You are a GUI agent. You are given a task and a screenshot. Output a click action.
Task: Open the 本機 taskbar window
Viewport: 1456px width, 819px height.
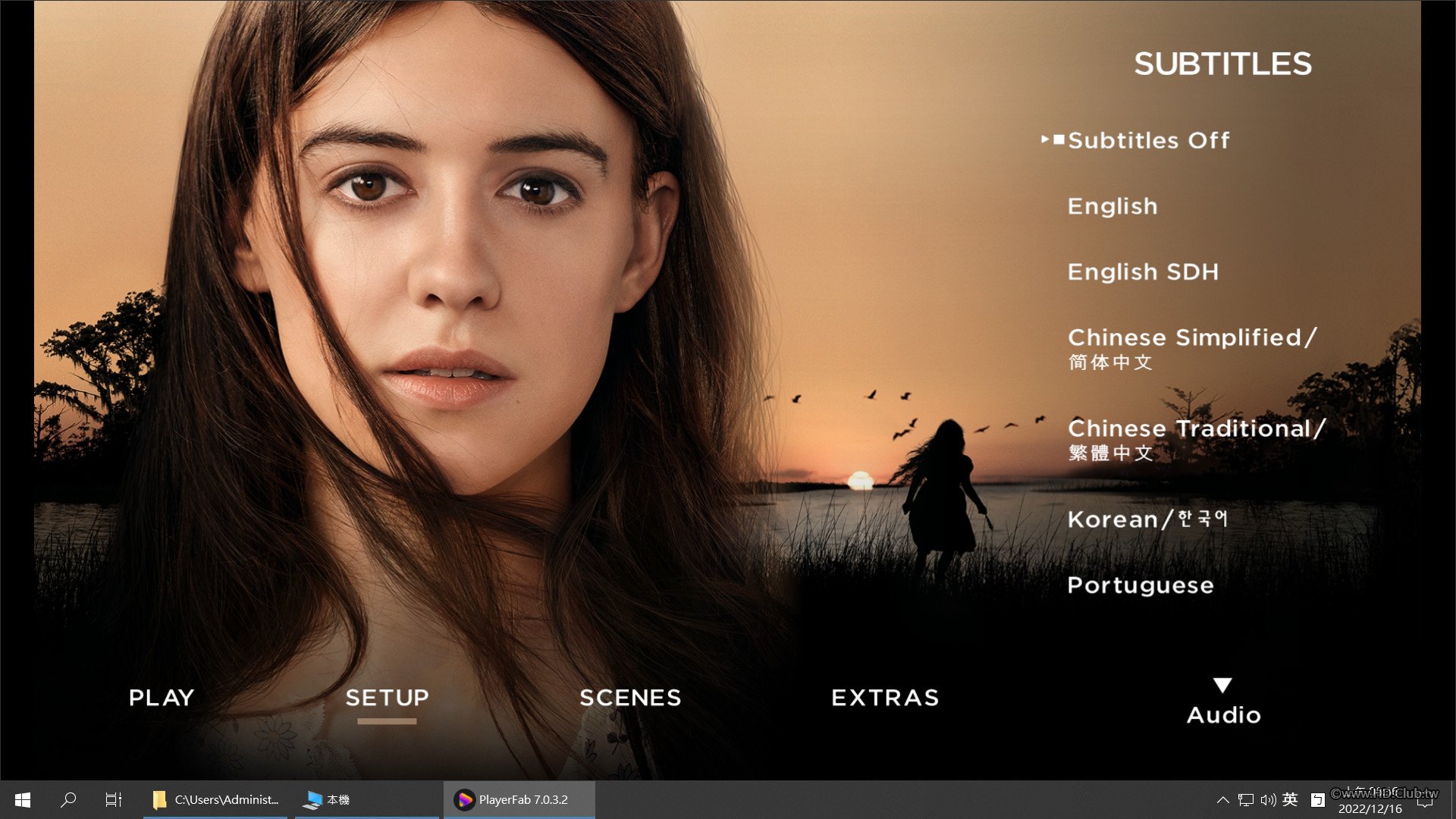(328, 799)
